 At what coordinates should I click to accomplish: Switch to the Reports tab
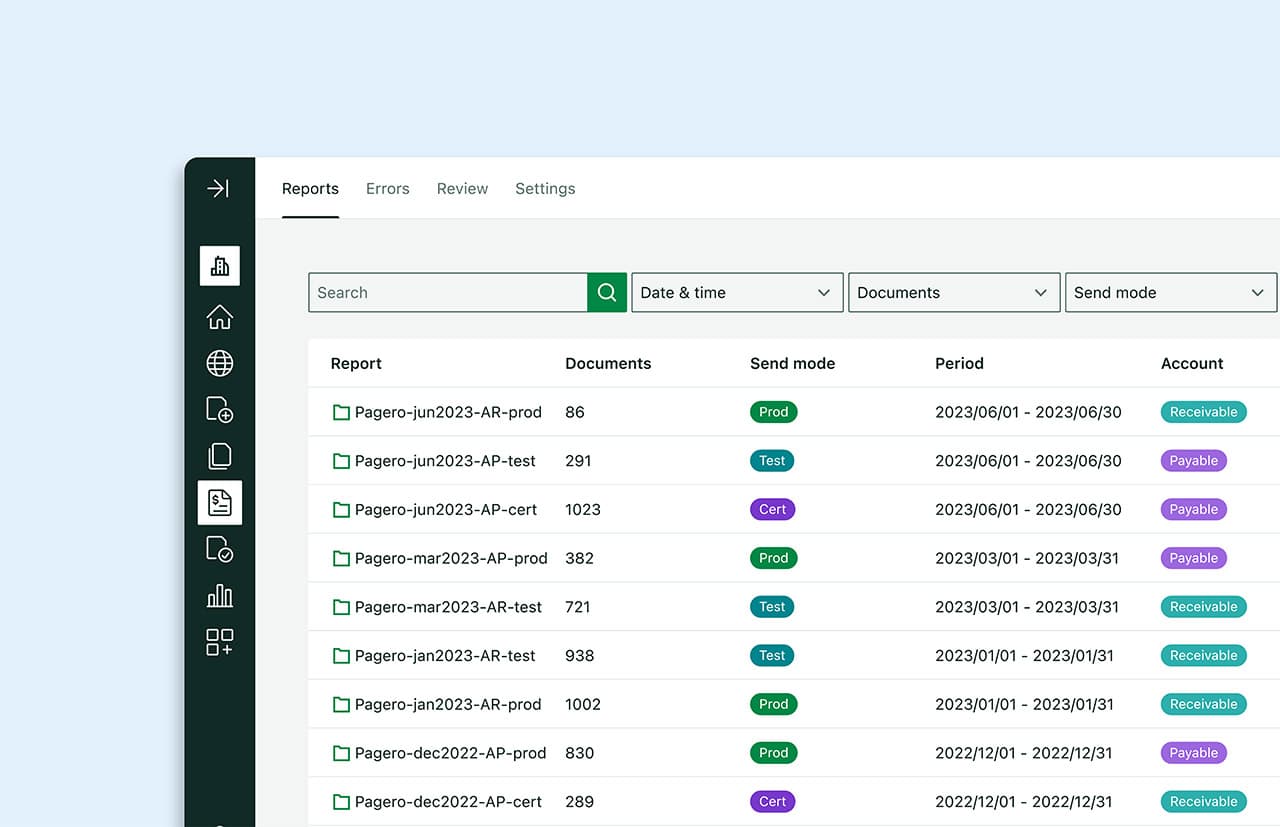[x=310, y=188]
